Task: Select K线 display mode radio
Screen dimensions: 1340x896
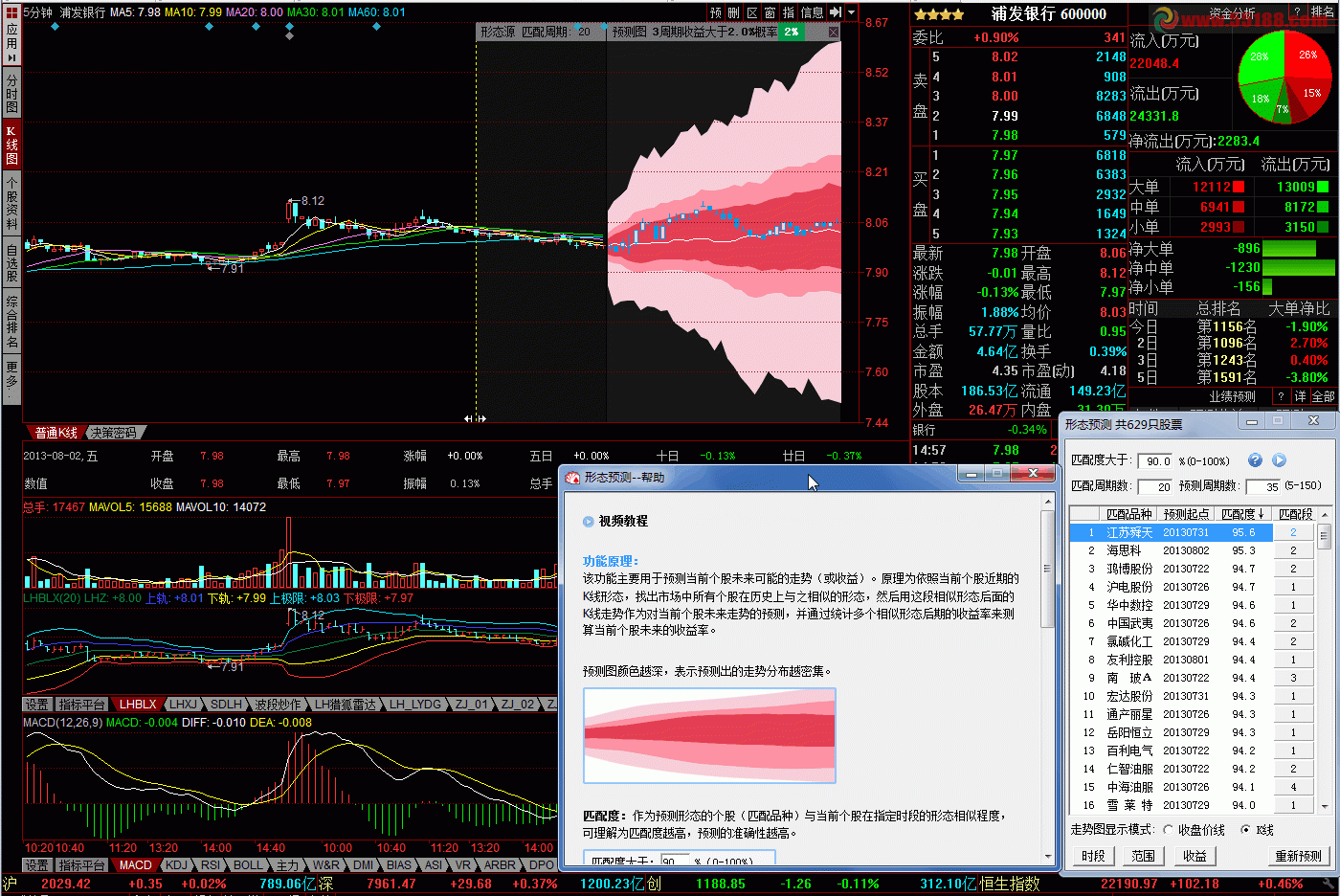Action: 1244,830
